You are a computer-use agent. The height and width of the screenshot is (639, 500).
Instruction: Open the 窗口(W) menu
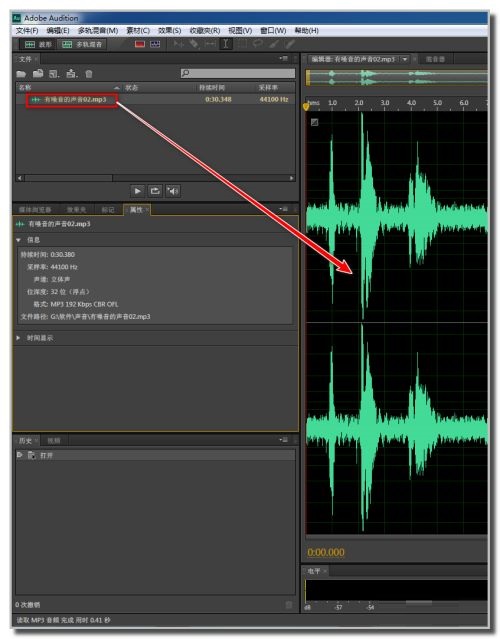[x=273, y=31]
